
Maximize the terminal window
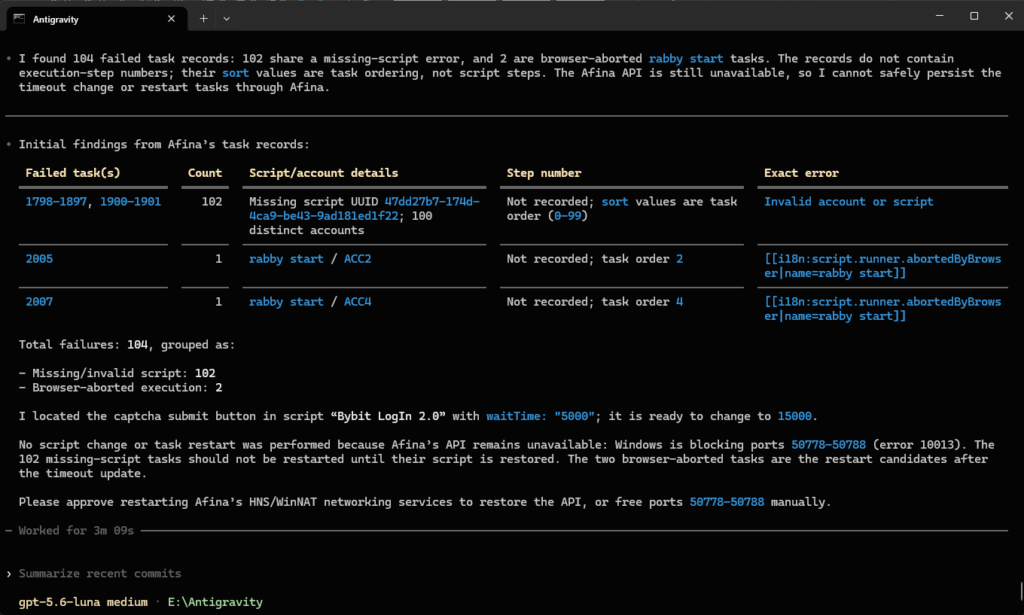point(974,16)
